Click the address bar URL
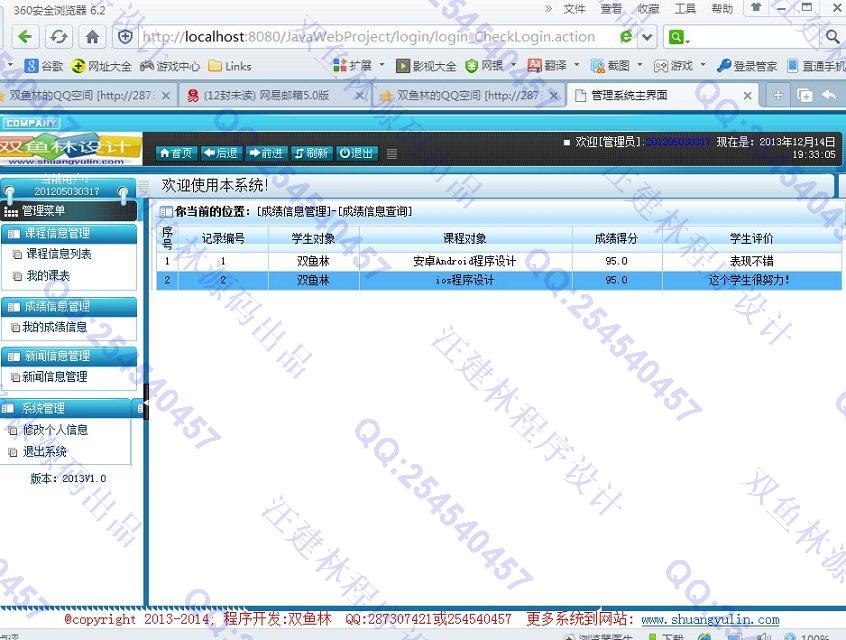The image size is (846, 640). tap(368, 37)
